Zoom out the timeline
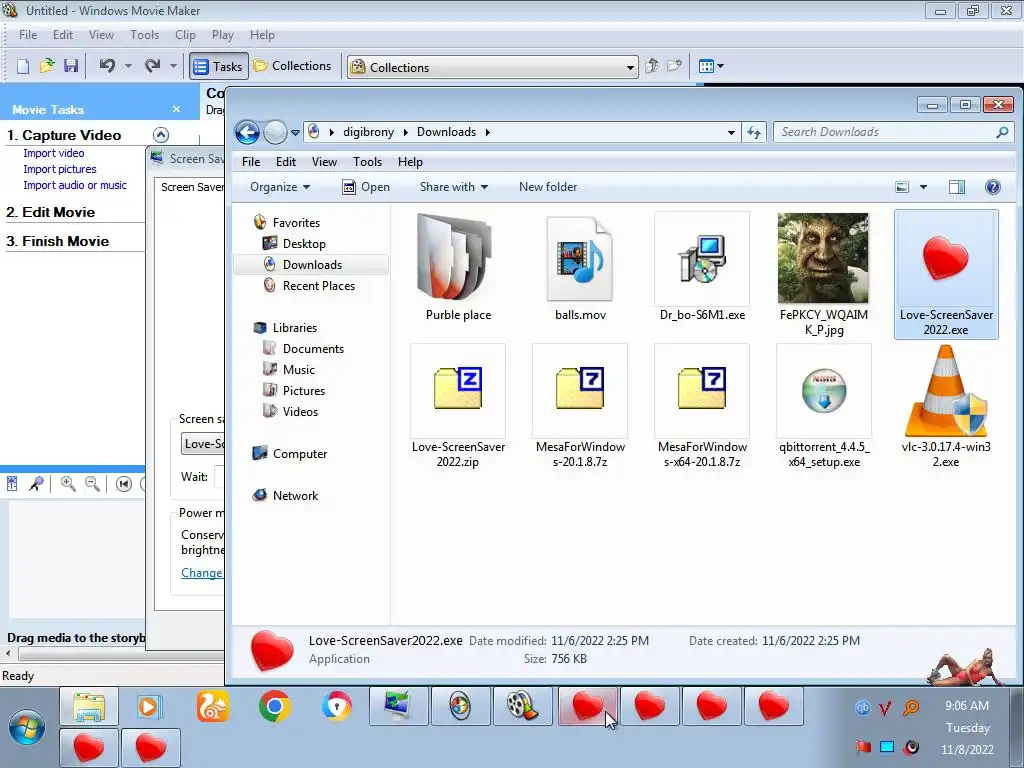The width and height of the screenshot is (1024, 768). 93,484
